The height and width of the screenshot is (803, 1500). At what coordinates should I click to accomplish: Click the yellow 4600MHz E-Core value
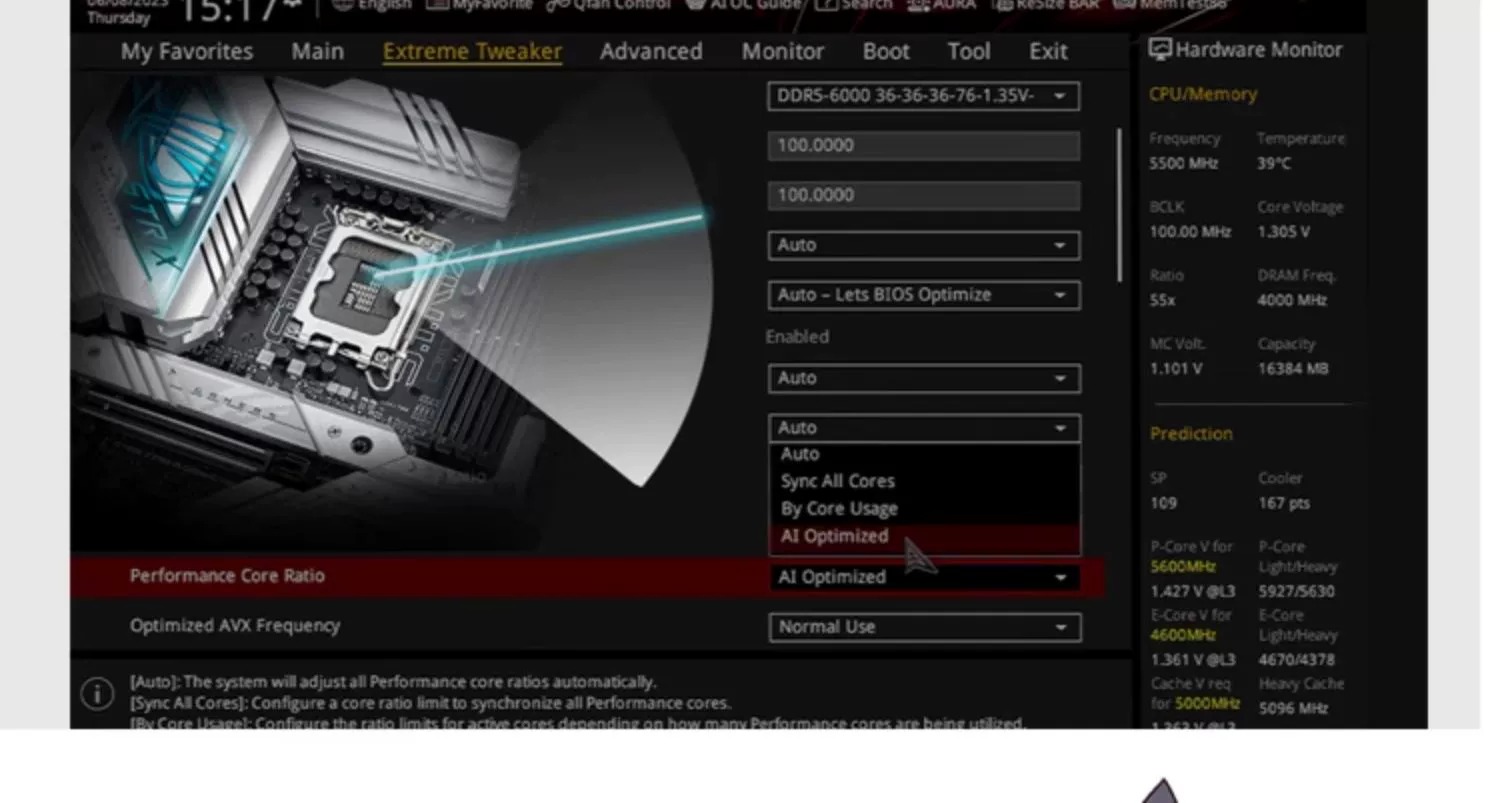1183,635
